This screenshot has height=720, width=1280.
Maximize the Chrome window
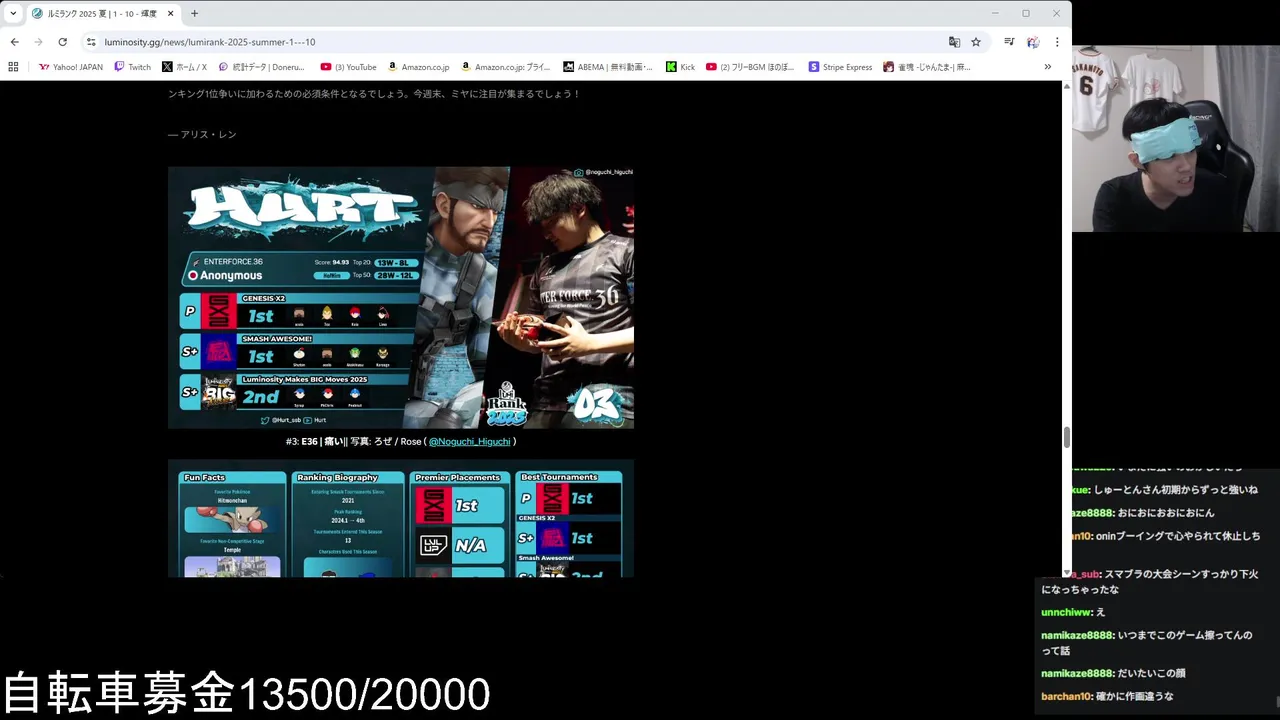(1026, 13)
